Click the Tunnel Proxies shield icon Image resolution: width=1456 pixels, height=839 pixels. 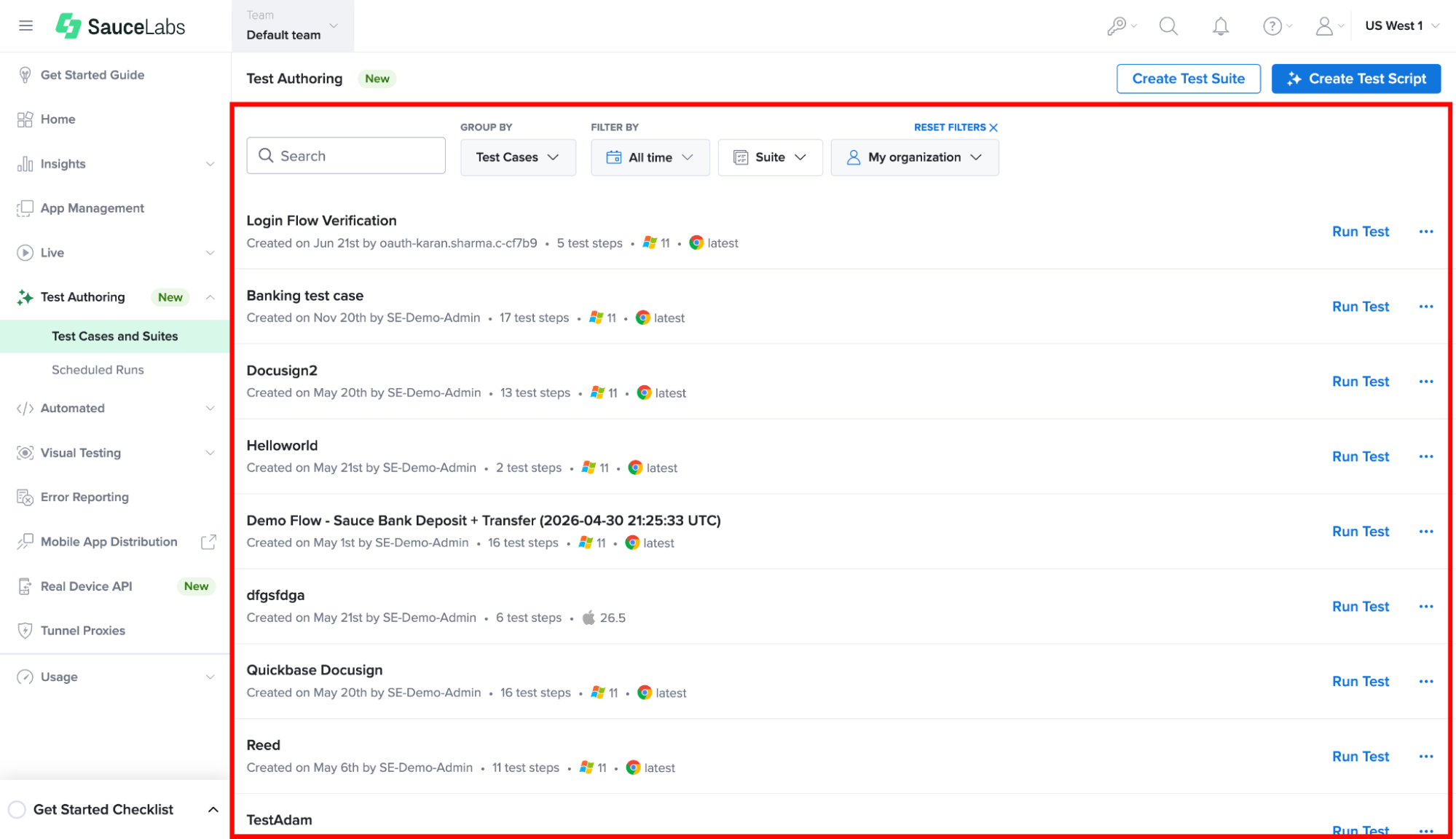[25, 631]
